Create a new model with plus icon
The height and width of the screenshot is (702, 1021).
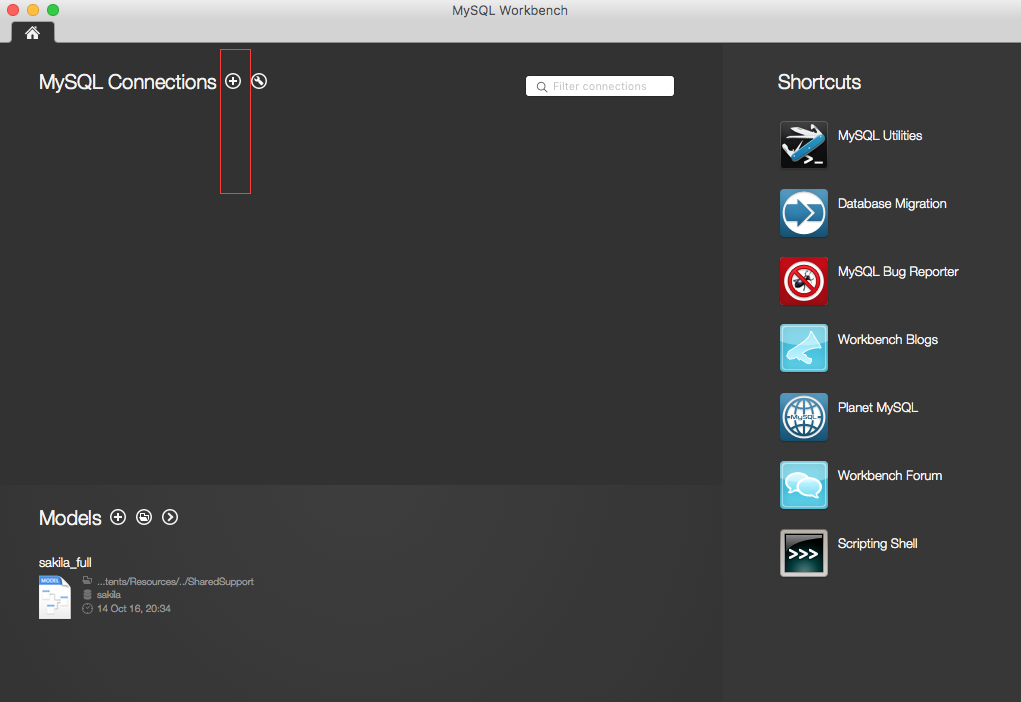[118, 517]
